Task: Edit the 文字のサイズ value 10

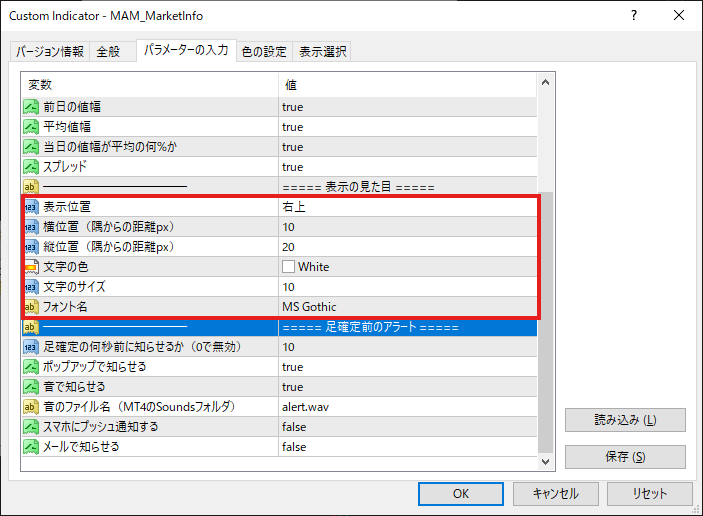Action: point(408,286)
